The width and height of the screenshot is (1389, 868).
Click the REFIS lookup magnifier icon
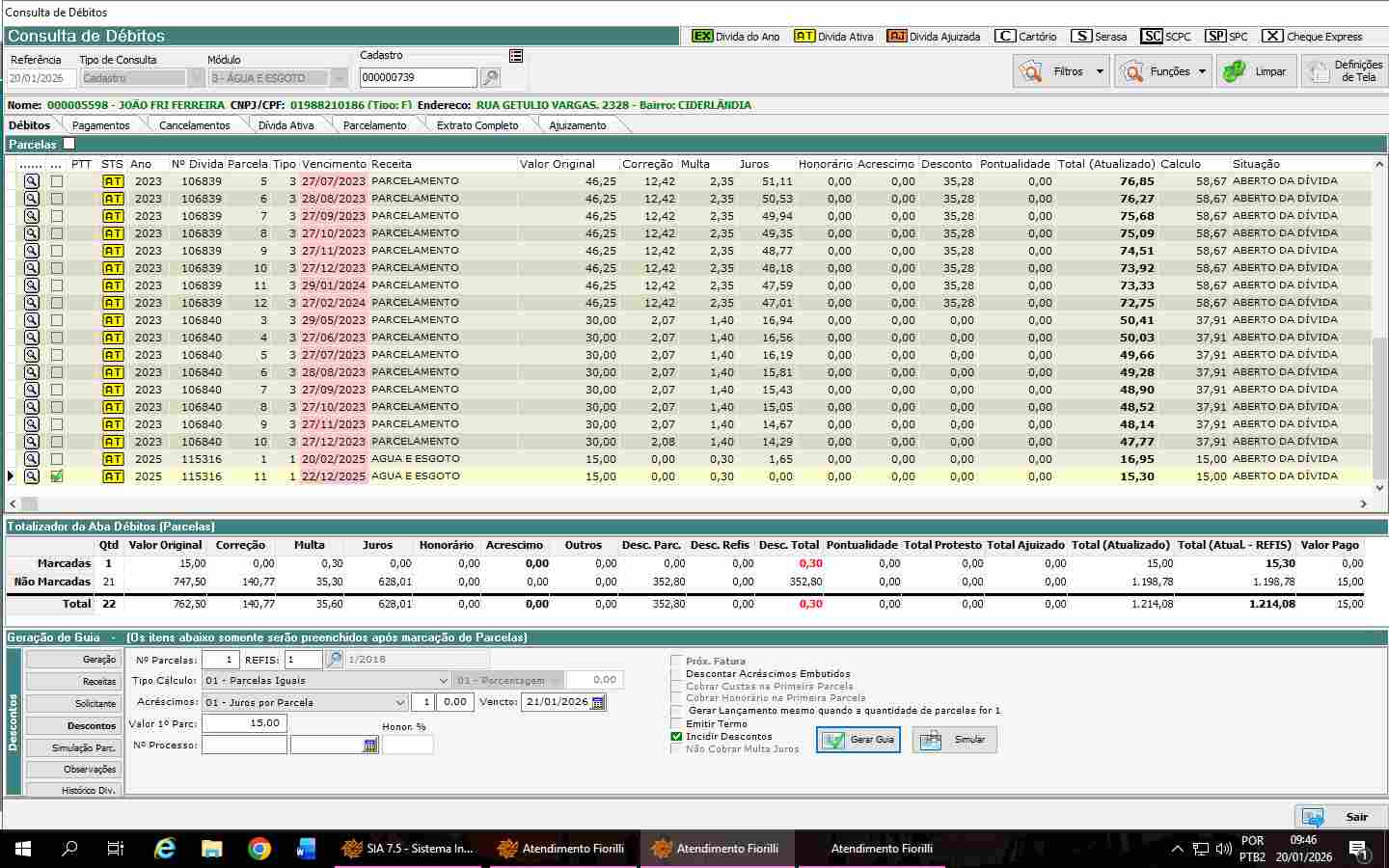click(x=334, y=660)
